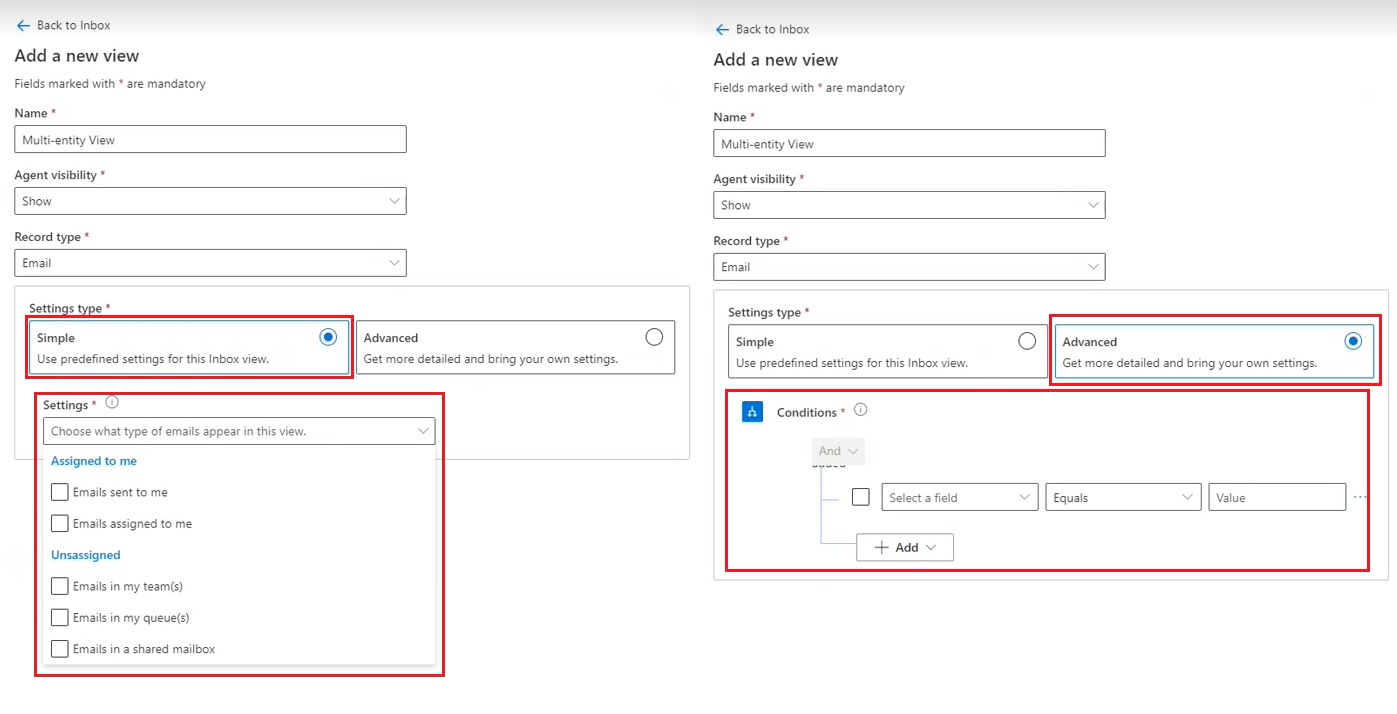Click the blue Conditions filter icon
This screenshot has width=1397, height=714.
tap(751, 411)
